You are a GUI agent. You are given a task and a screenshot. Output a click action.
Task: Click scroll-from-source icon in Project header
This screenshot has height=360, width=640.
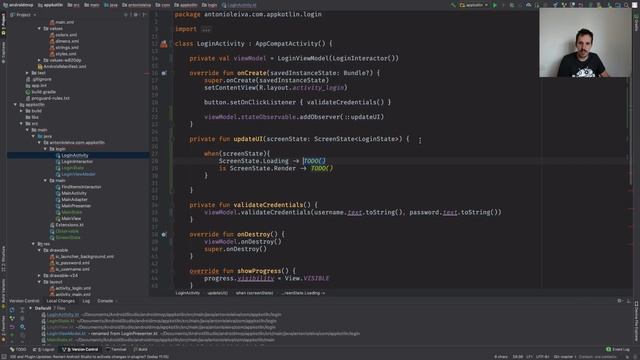(x=126, y=15)
